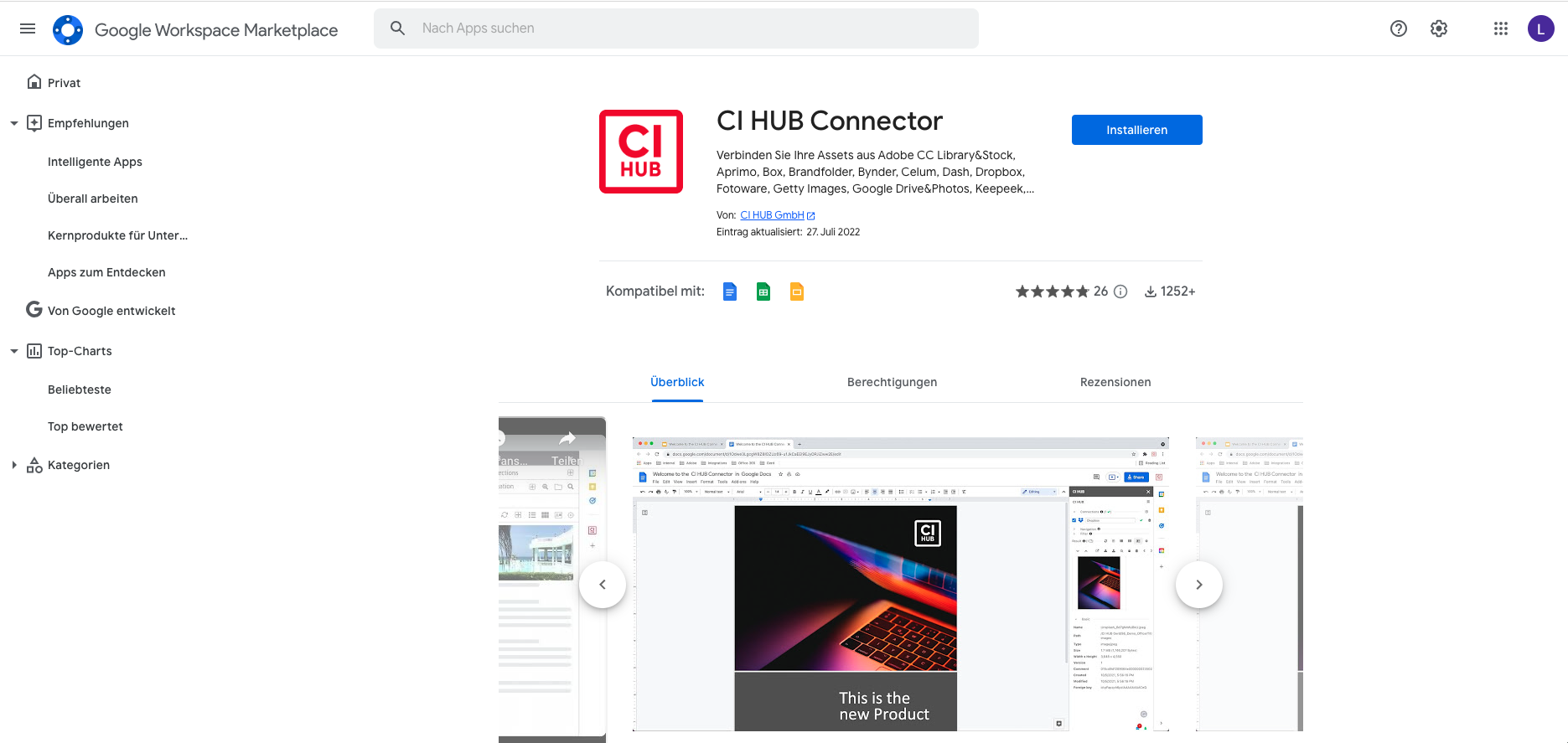1568x743 pixels.
Task: Open the center Google Docs screenshot
Action: (x=901, y=584)
